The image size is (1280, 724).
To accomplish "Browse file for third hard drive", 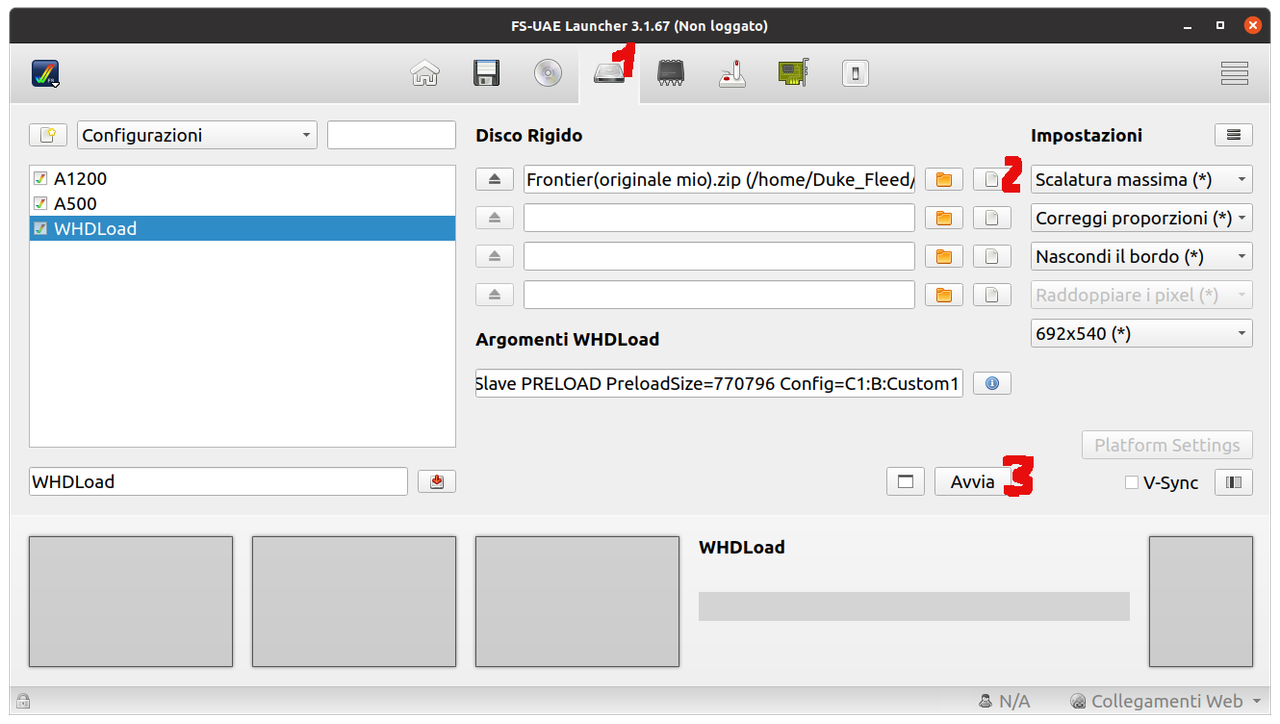I will coord(991,256).
